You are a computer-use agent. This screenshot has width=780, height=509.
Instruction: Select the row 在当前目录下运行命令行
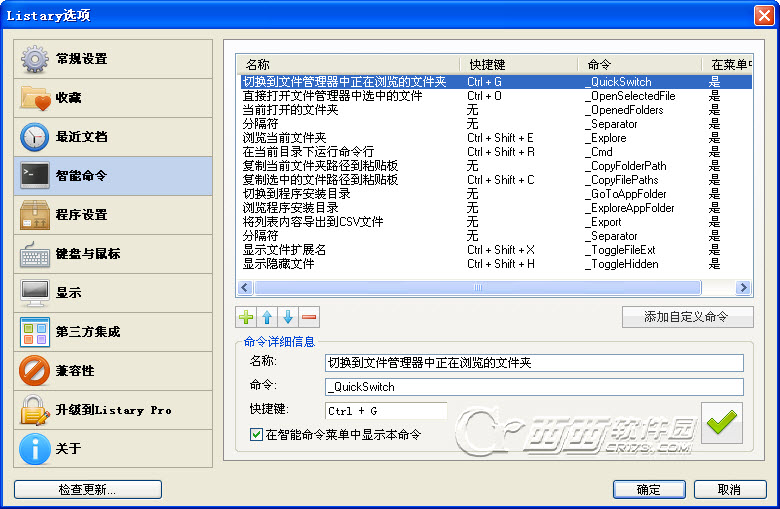(496, 152)
